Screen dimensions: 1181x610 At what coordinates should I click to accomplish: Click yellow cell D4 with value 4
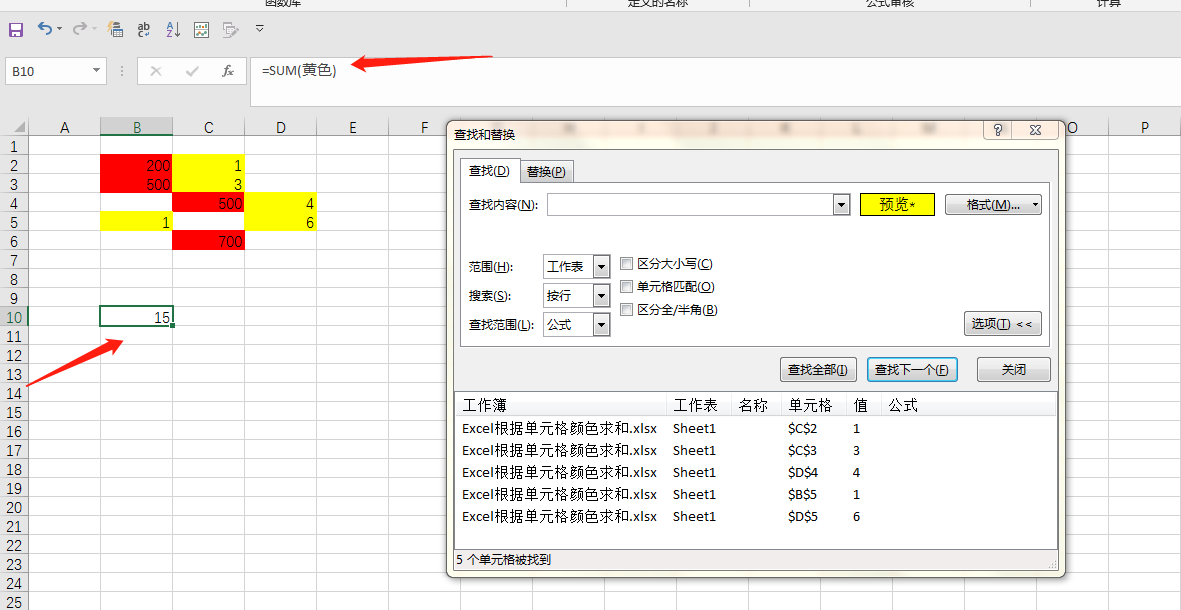[x=280, y=203]
